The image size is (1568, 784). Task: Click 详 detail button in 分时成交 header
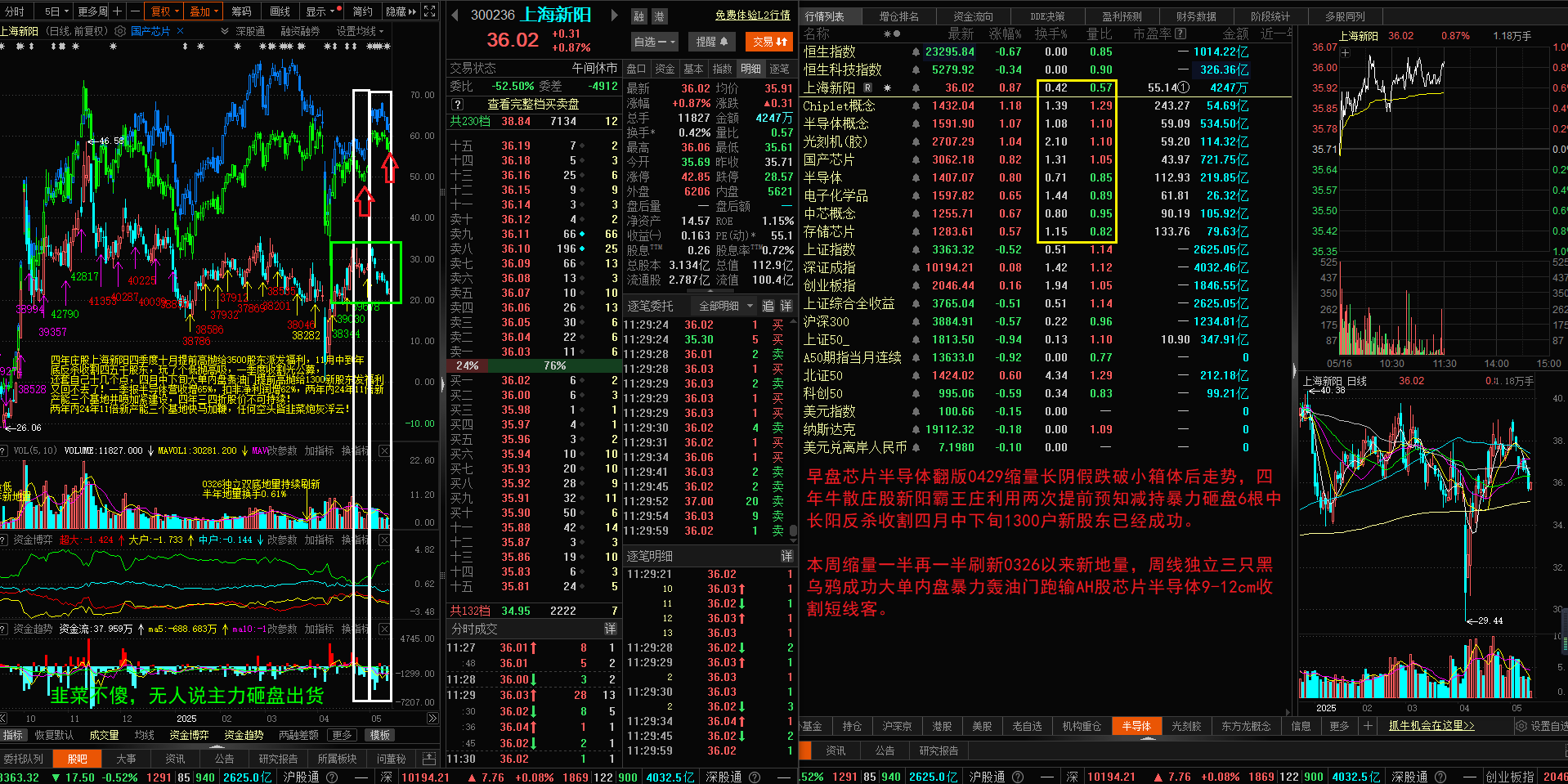click(610, 629)
